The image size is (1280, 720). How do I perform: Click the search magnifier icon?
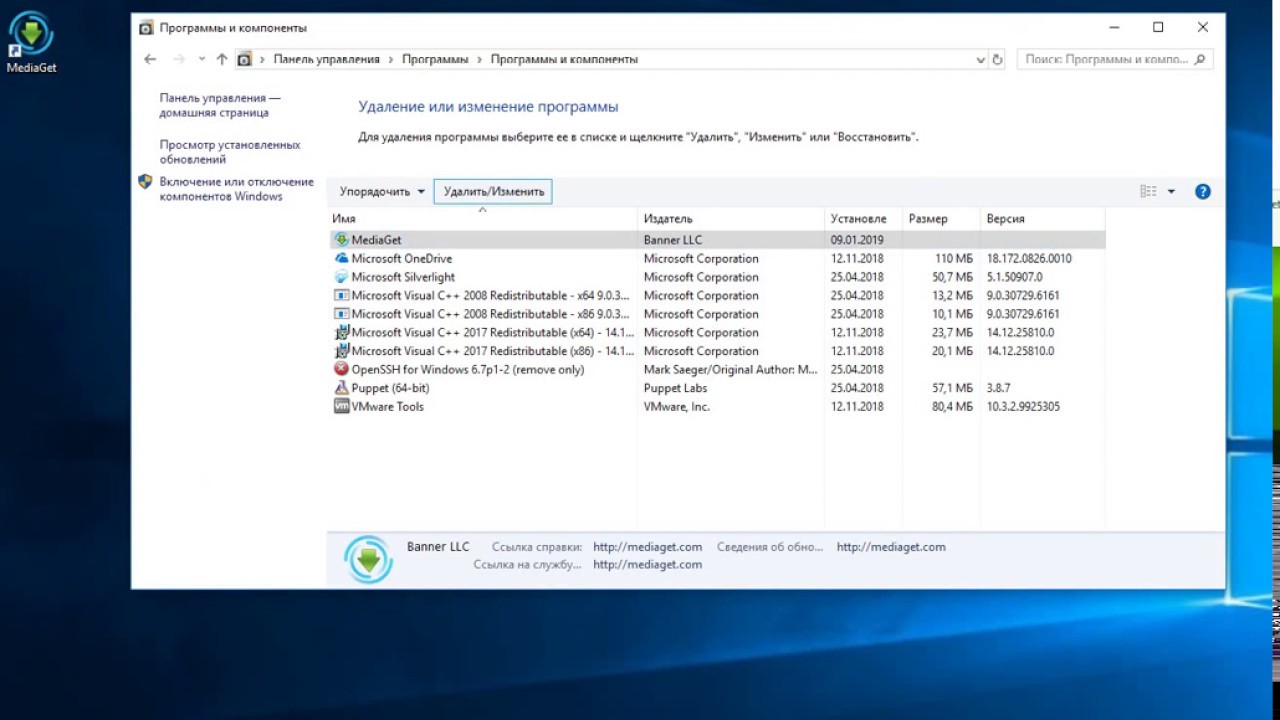[x=1201, y=59]
